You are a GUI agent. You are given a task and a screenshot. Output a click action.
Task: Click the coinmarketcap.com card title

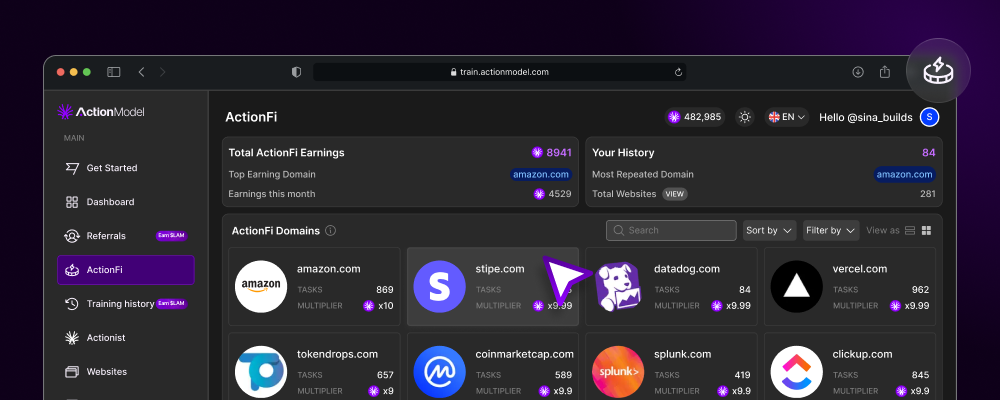524,354
